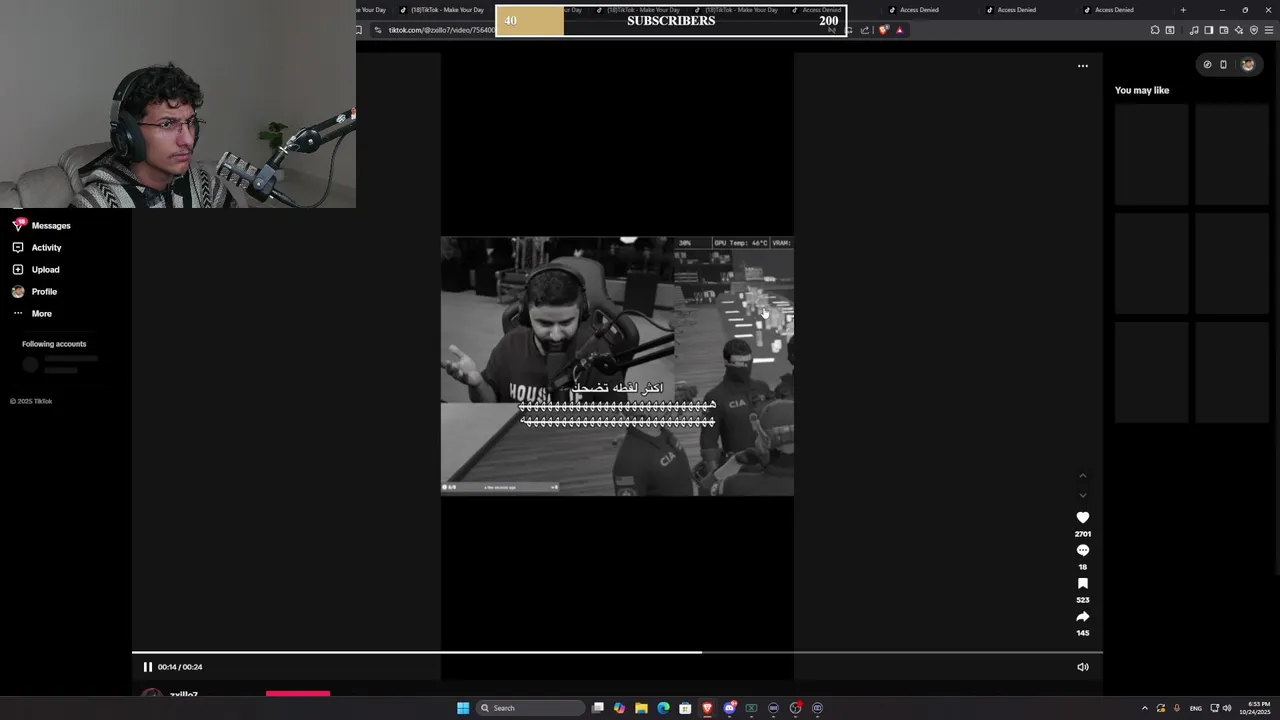Open the three-dot video options menu

(x=1082, y=66)
